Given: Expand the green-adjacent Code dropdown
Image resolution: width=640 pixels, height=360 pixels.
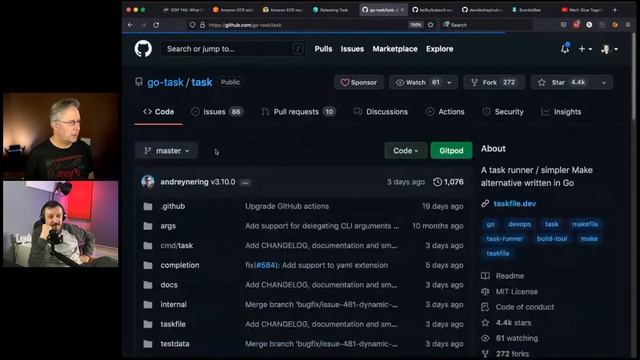Looking at the screenshot, I should 405,151.
